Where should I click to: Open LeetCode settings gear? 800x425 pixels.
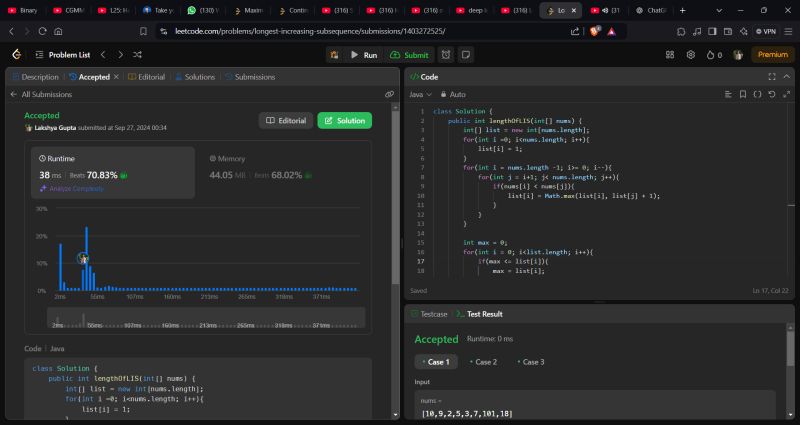[x=691, y=55]
